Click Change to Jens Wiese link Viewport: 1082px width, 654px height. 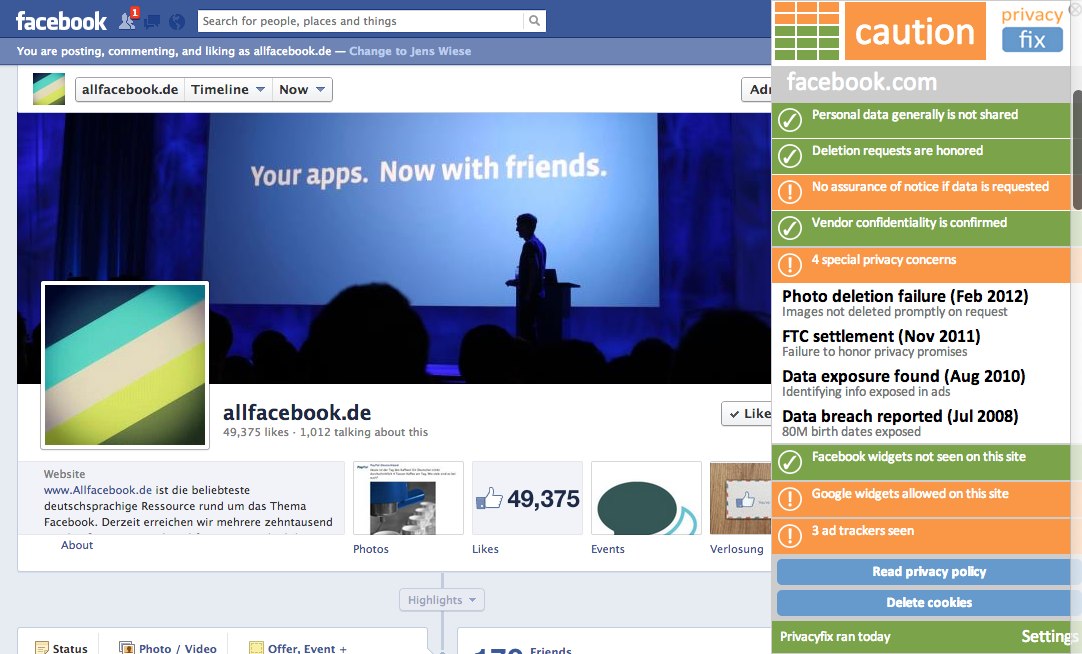[410, 51]
